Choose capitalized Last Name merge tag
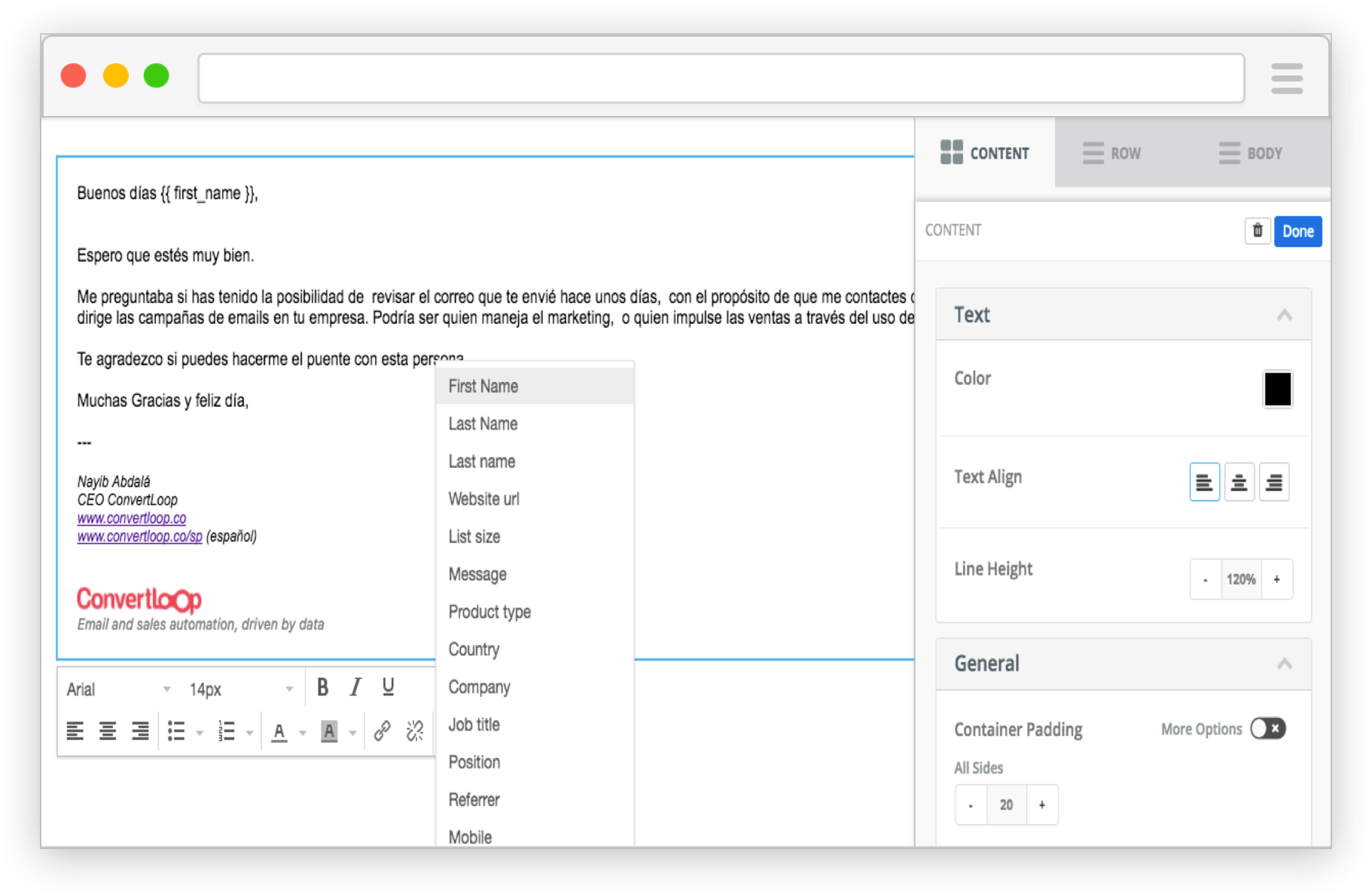This screenshot has height=895, width=1372. (x=535, y=424)
